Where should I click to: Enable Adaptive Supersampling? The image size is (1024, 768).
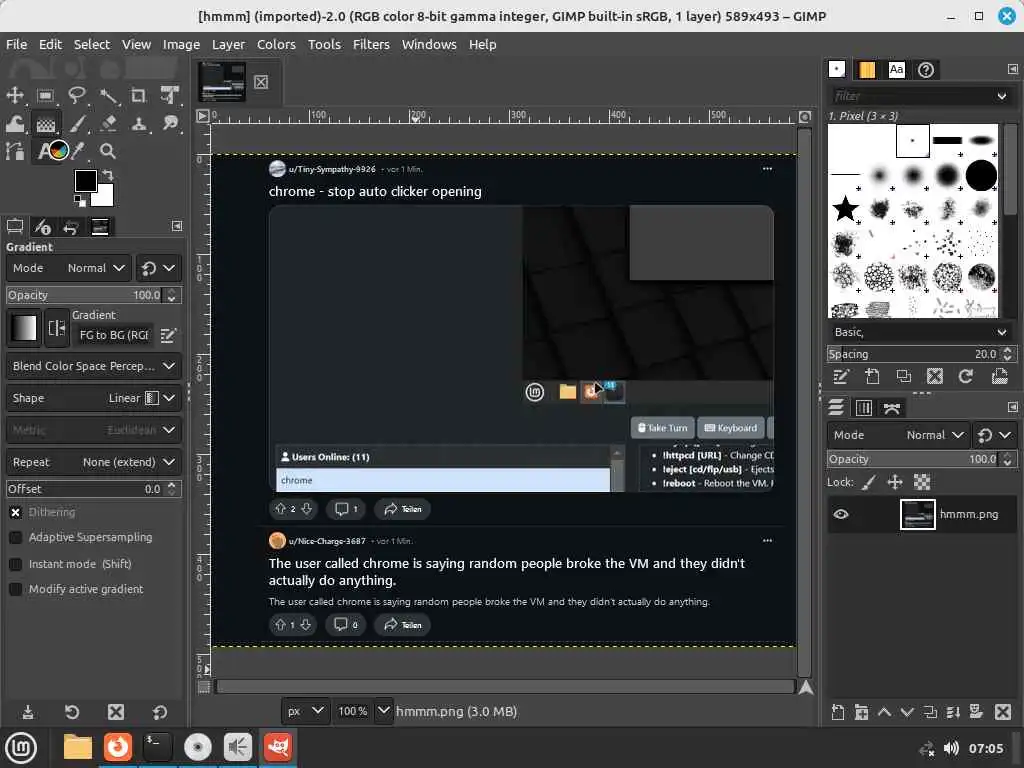coord(16,537)
